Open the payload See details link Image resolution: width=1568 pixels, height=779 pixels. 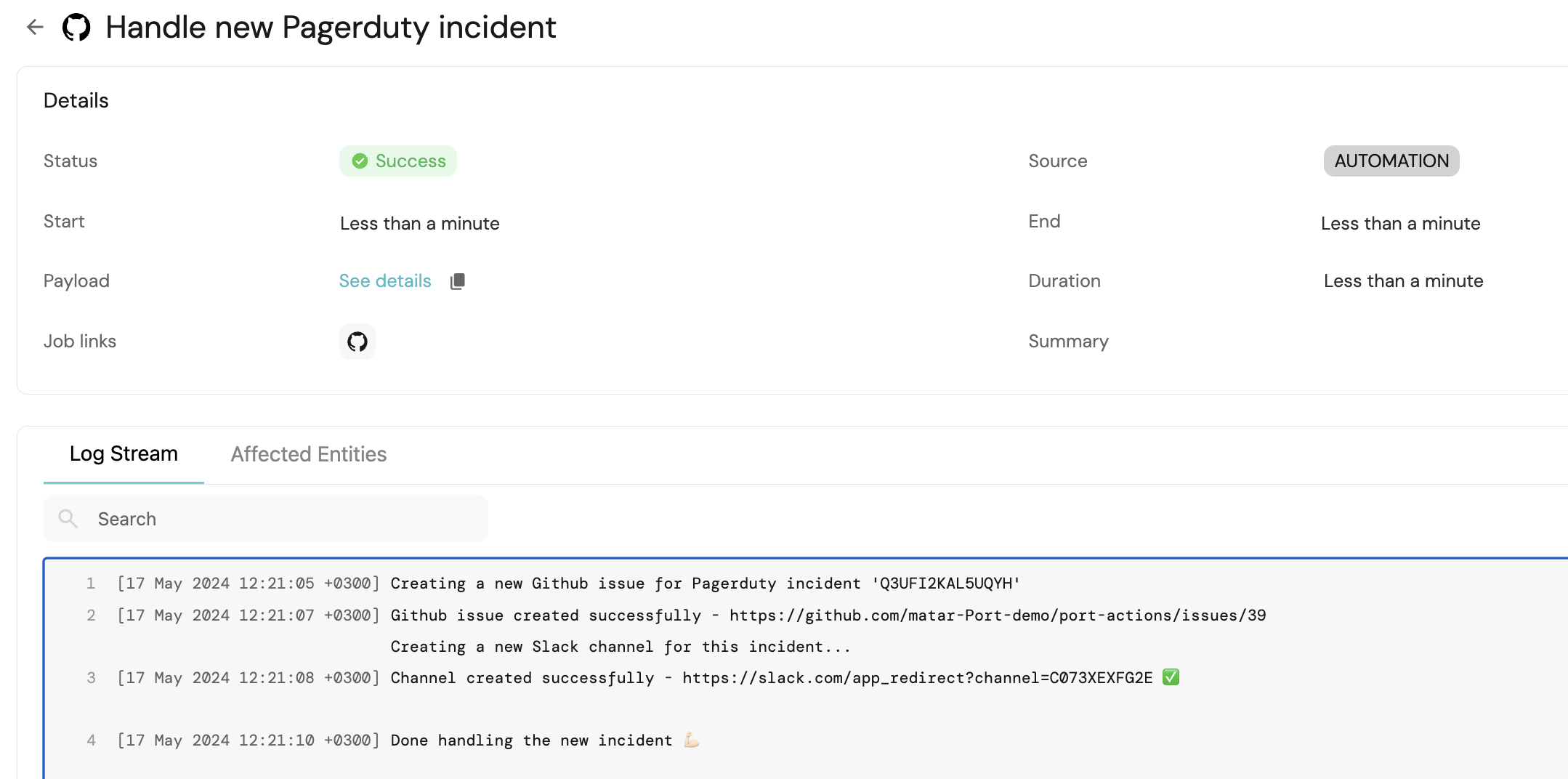[384, 281]
